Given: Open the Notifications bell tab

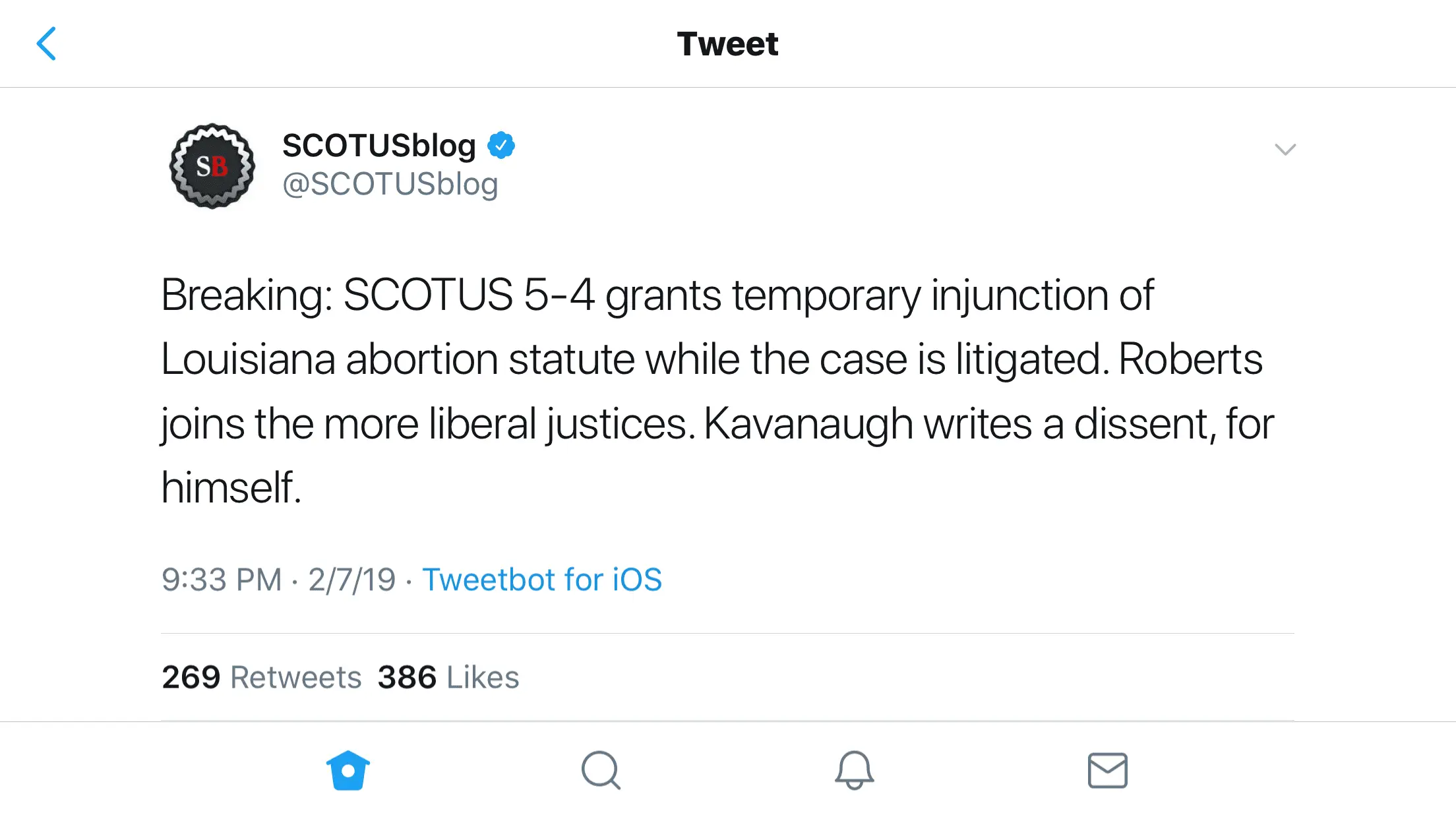Looking at the screenshot, I should (854, 770).
